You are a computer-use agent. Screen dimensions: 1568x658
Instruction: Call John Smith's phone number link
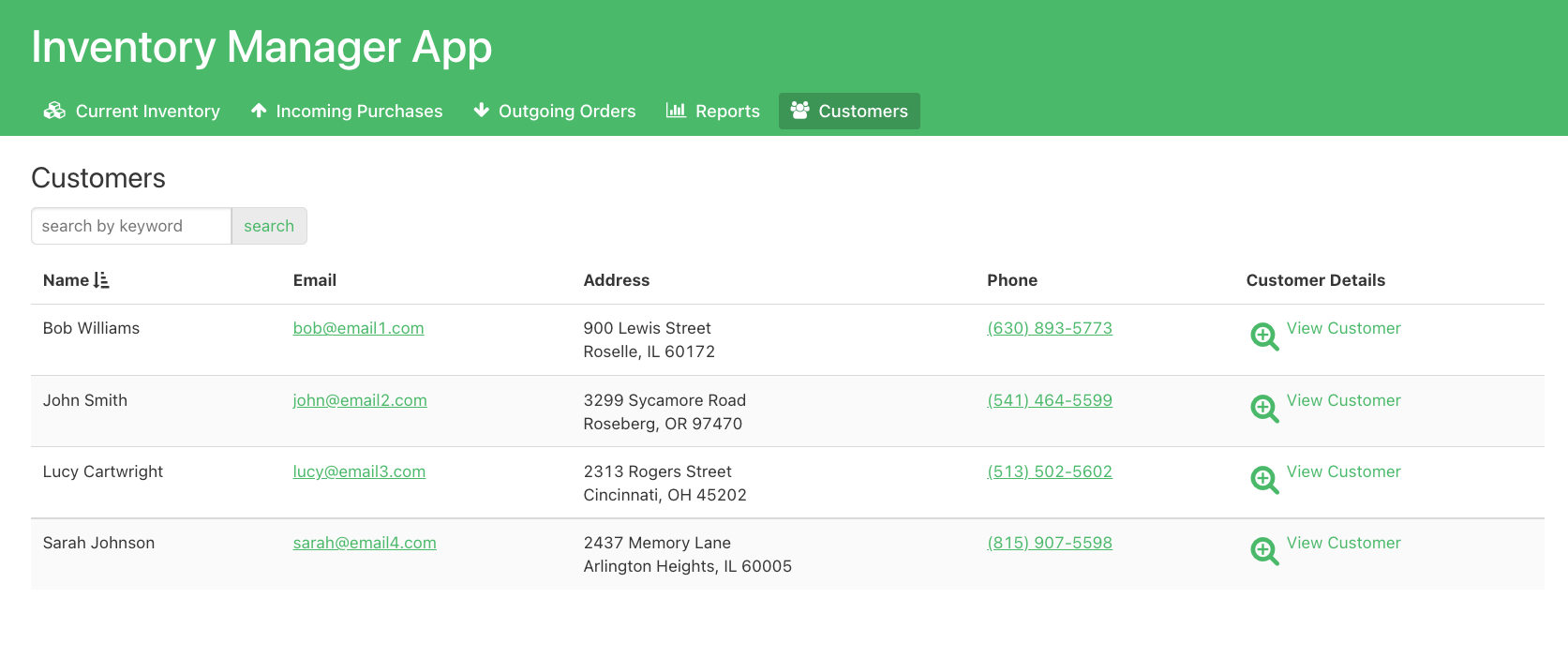[1050, 400]
